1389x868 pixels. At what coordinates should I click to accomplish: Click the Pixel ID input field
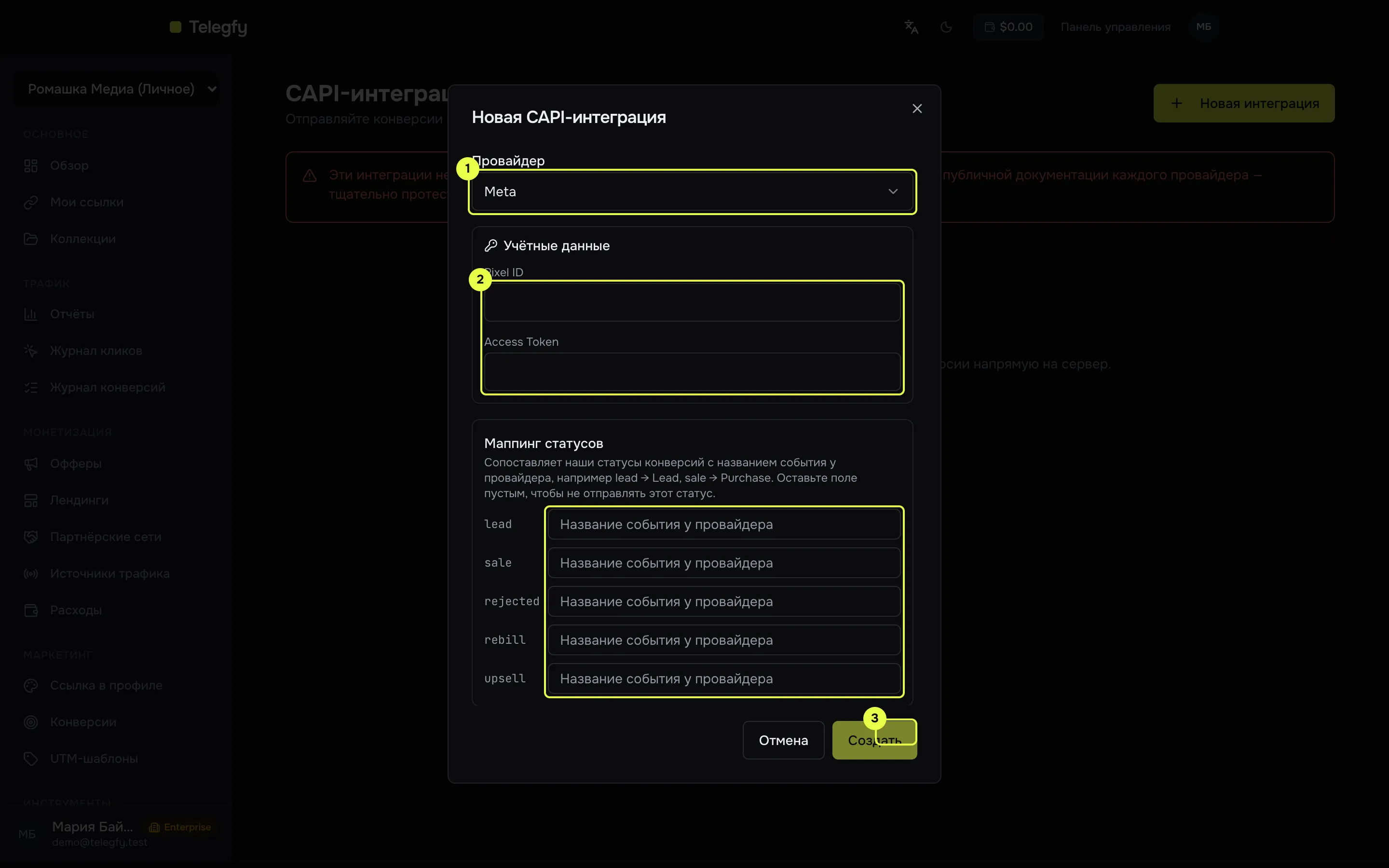pos(692,302)
